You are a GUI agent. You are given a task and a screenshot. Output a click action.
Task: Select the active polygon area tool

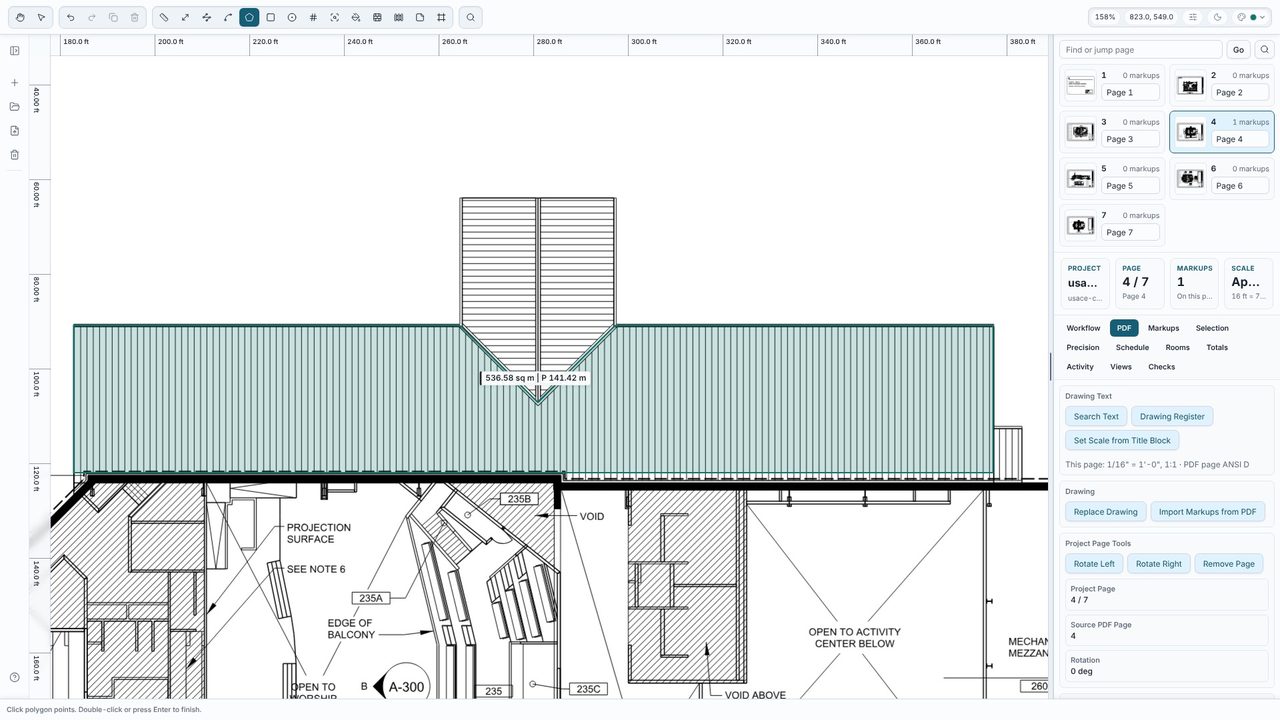(249, 17)
